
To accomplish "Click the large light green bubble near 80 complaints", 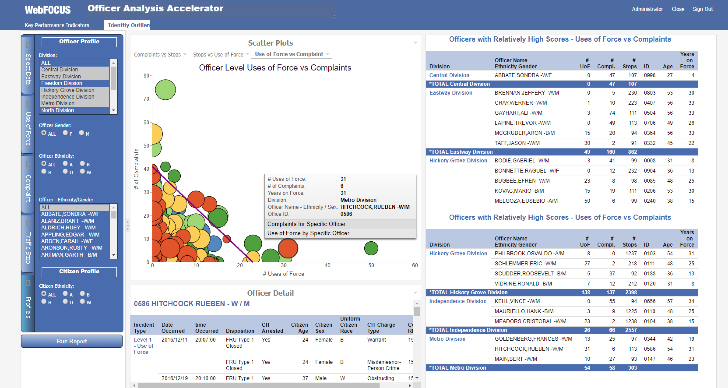I will [x=165, y=90].
